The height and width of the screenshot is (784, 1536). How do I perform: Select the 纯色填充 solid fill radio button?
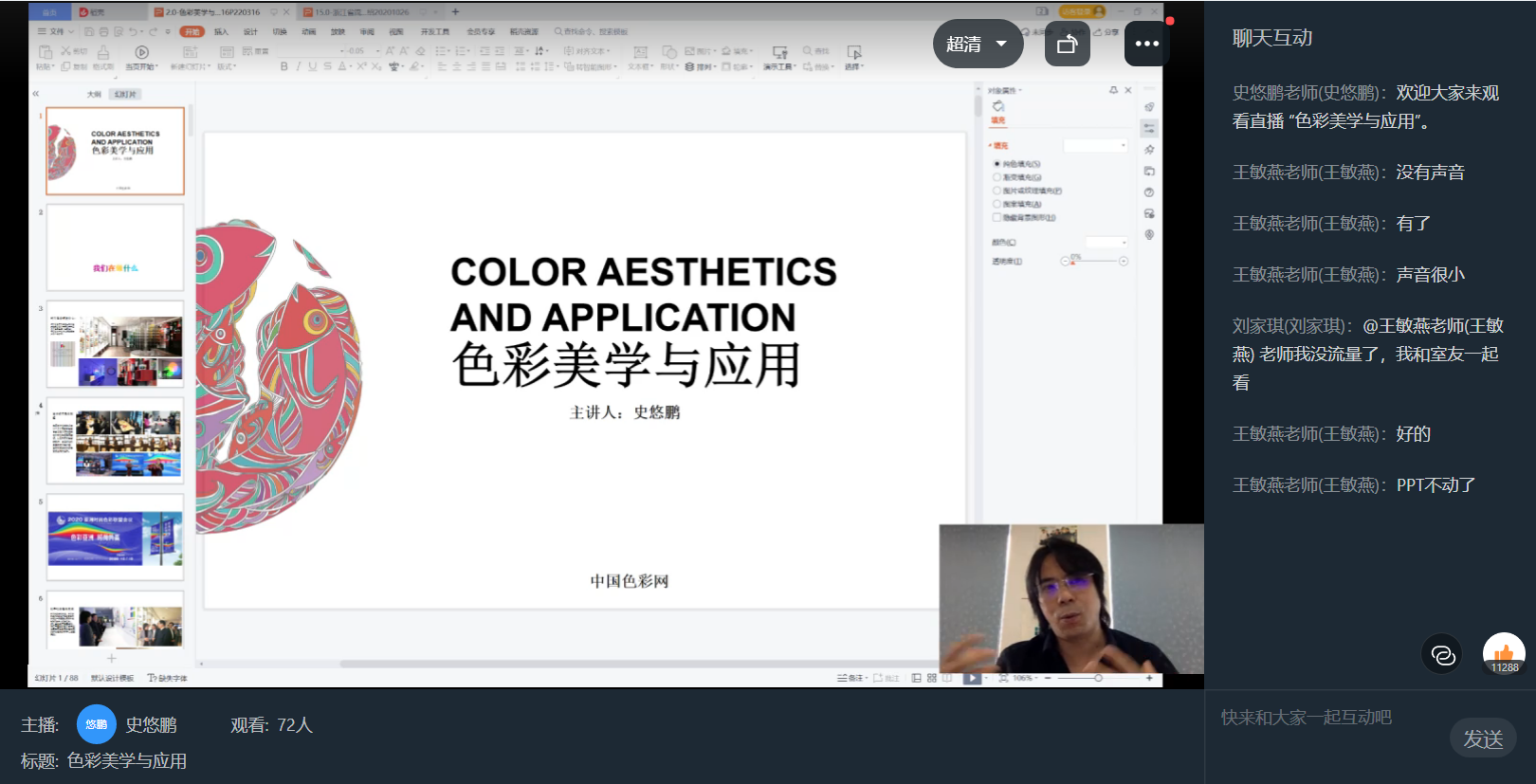997,164
